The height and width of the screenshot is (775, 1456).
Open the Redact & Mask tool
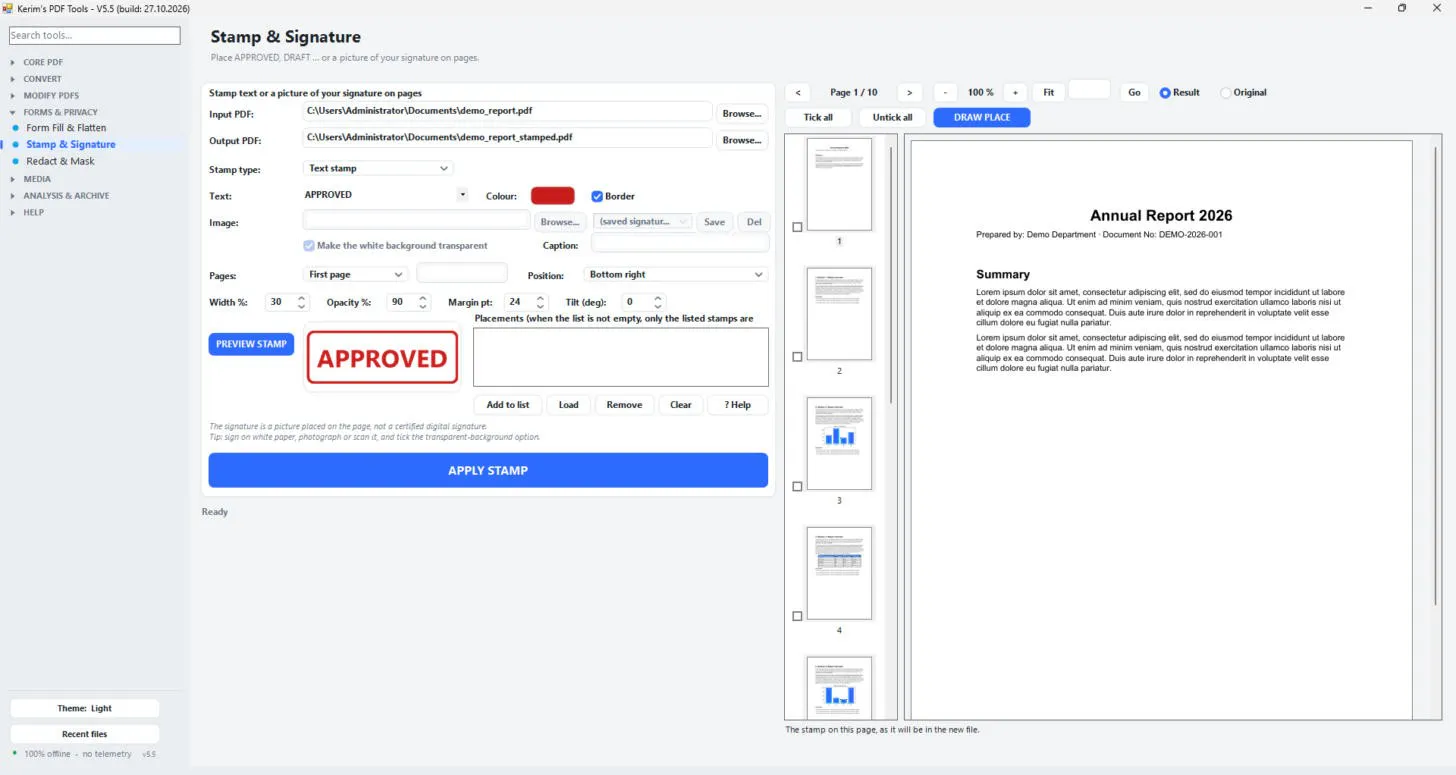60,161
